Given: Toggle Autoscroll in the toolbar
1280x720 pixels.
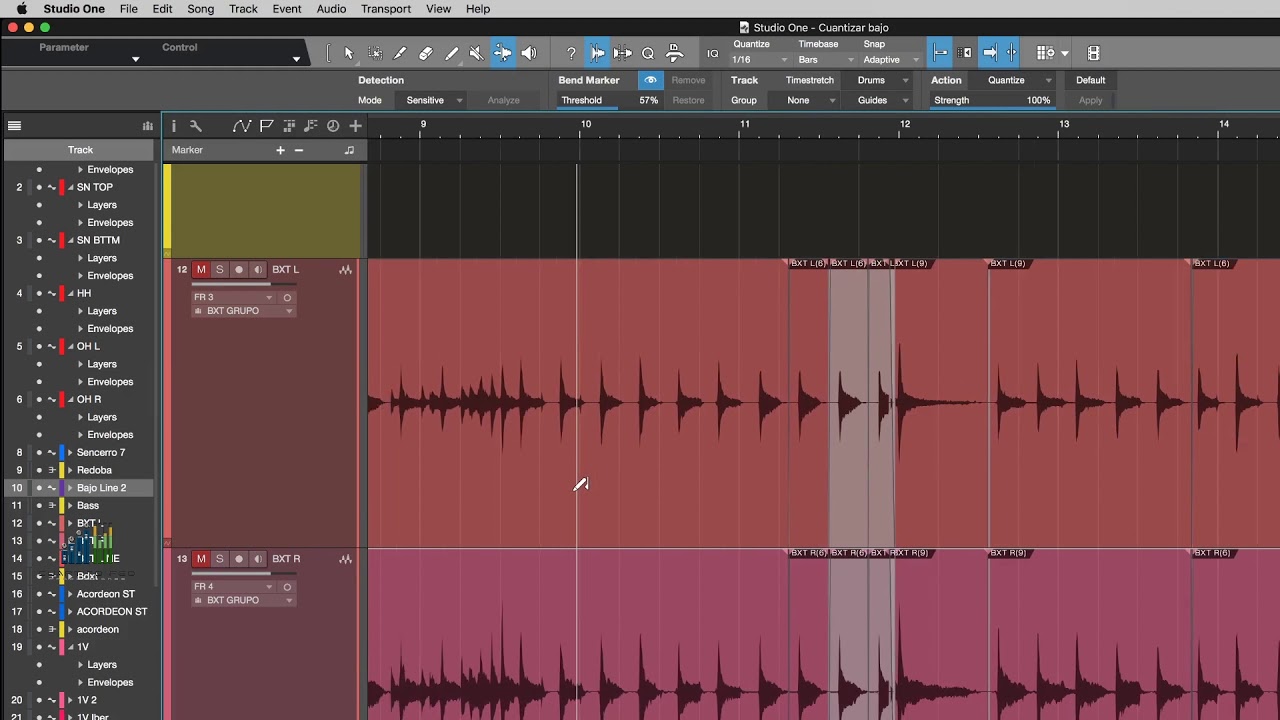Looking at the screenshot, I should tap(989, 53).
